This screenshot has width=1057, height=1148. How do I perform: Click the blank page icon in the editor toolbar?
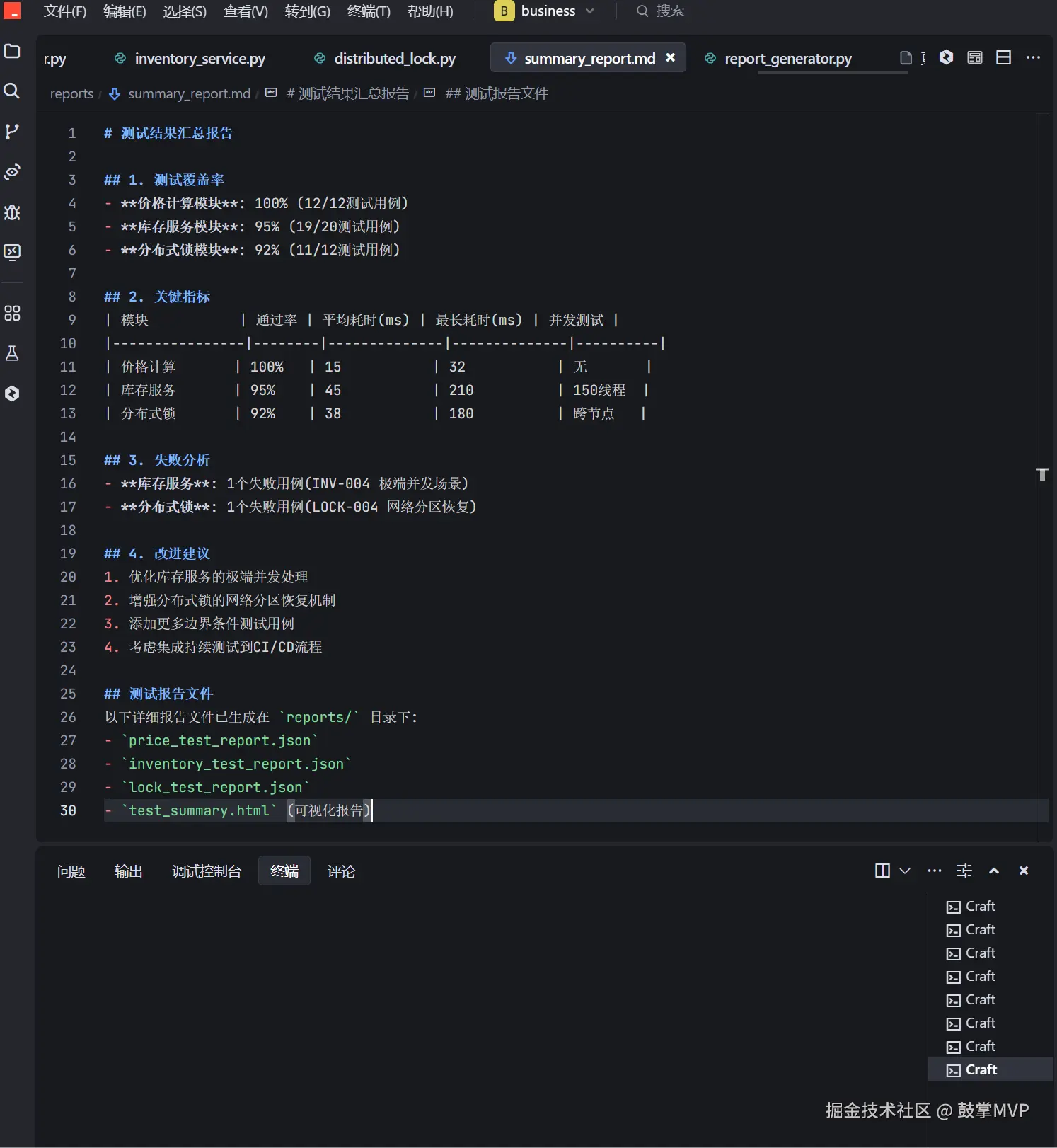(x=905, y=58)
